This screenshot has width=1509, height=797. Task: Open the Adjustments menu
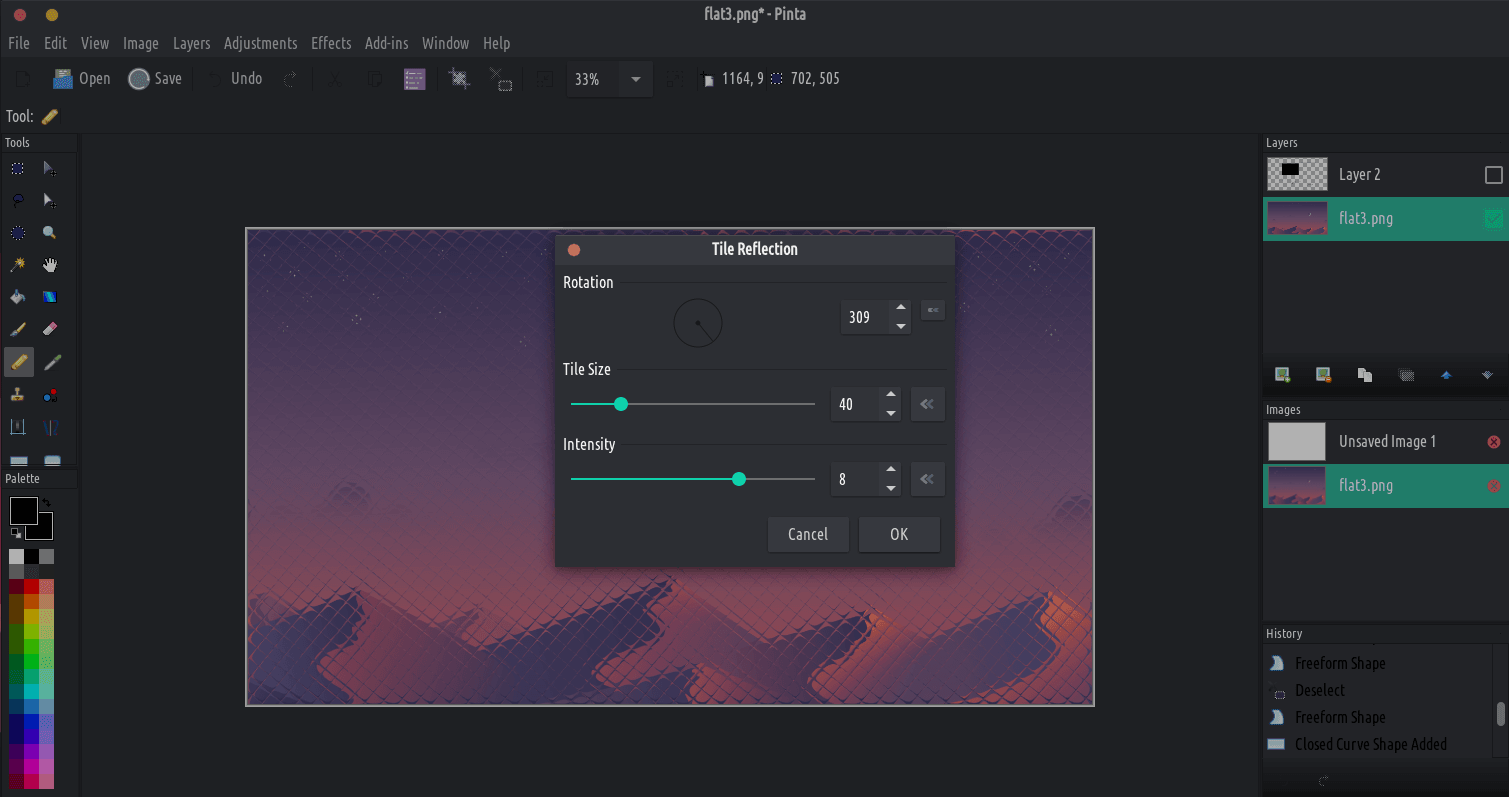[x=260, y=43]
